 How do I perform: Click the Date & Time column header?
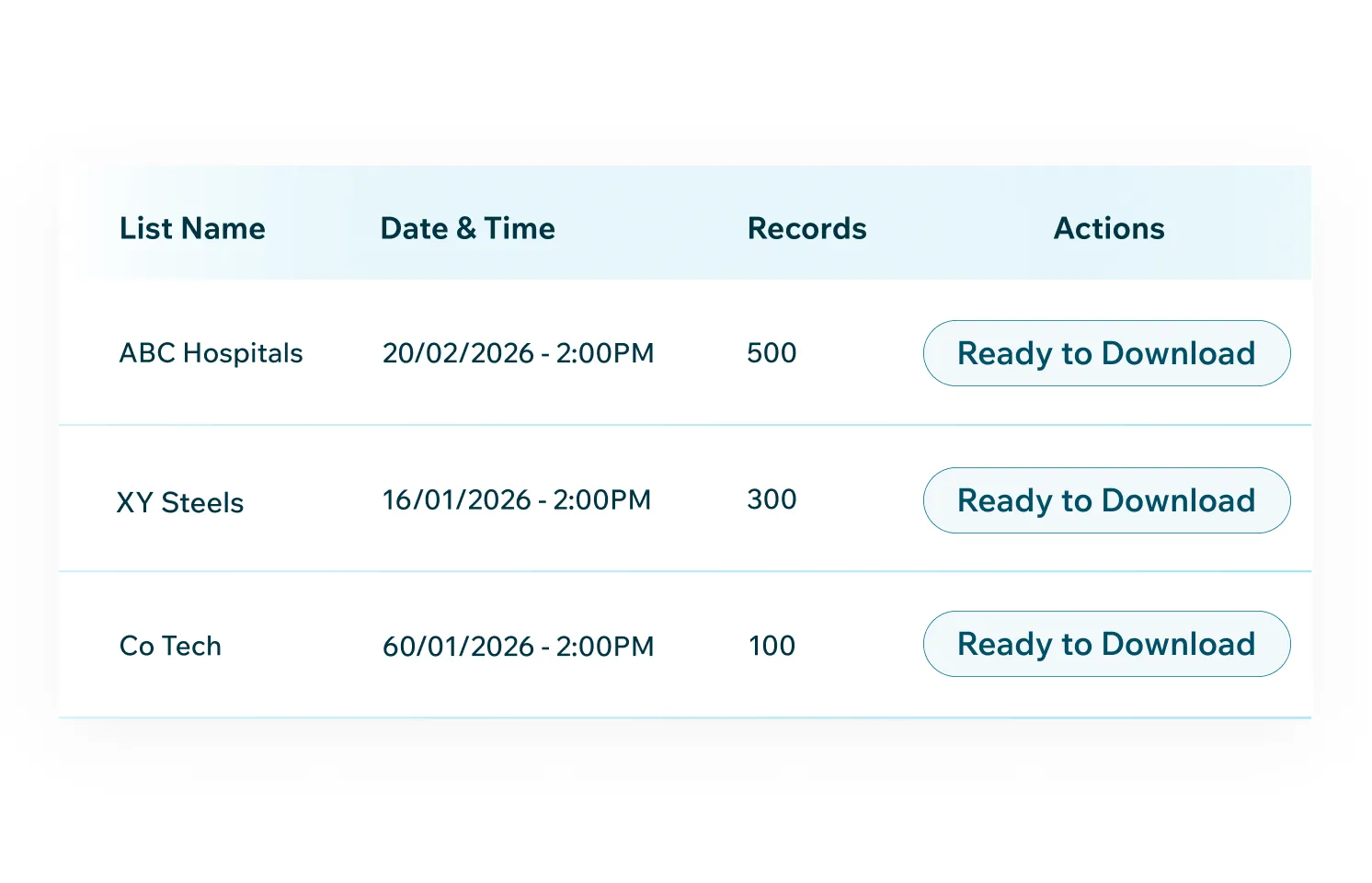click(467, 228)
